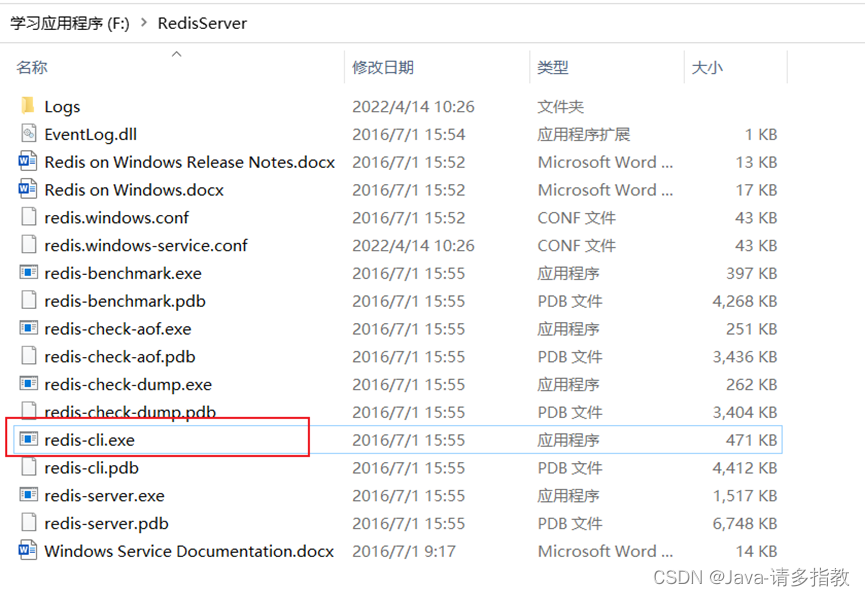Select the EventLog.dll file name

(x=90, y=134)
